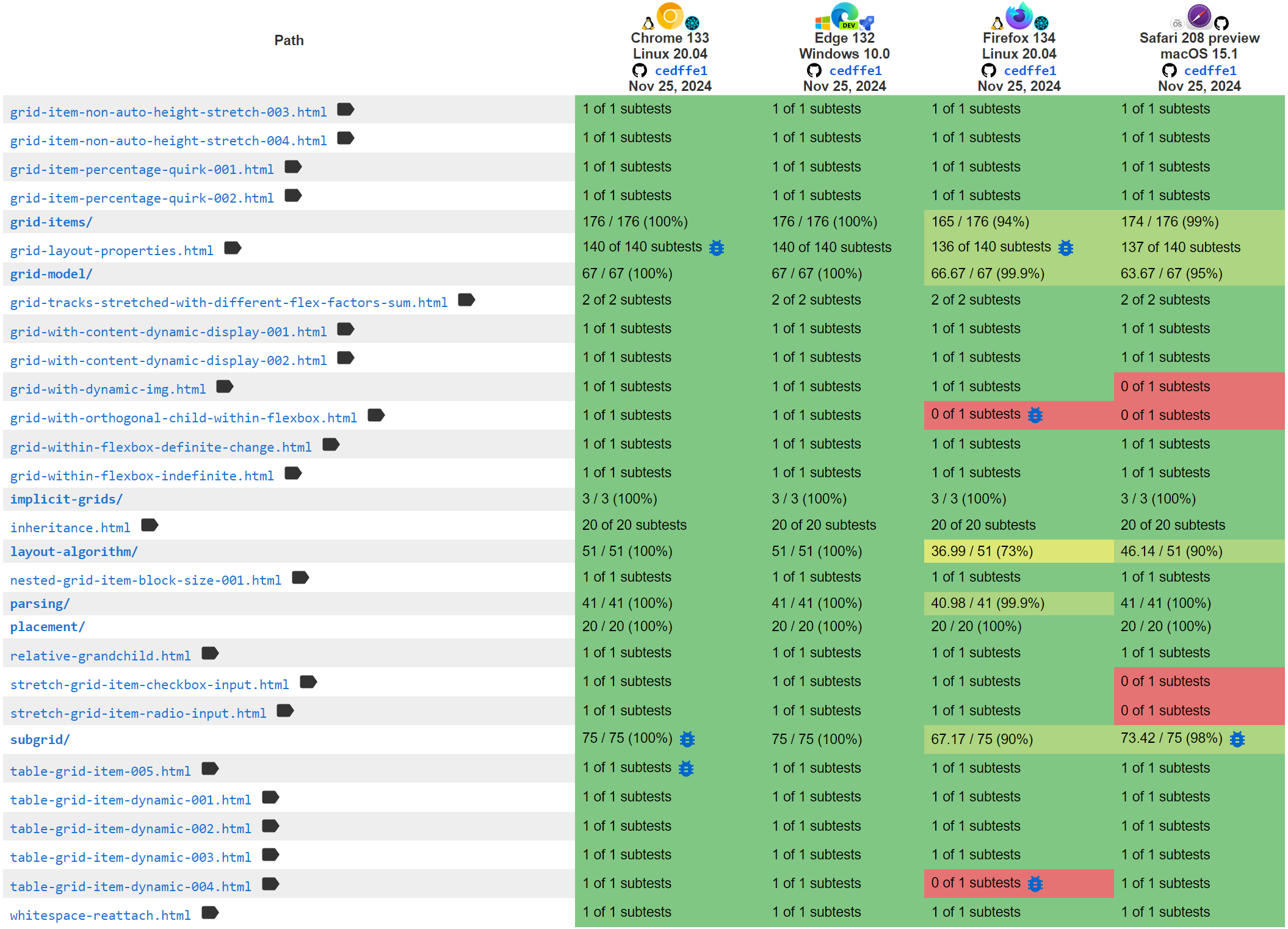The width and height of the screenshot is (1288, 929).
Task: Click the tag icon next to inheritance.html
Action: tap(150, 525)
